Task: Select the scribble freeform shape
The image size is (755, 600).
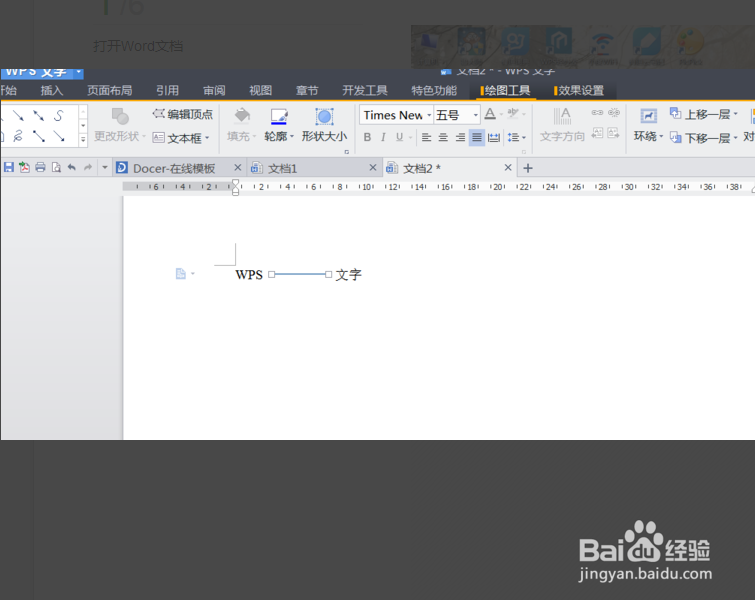Action: 18,136
